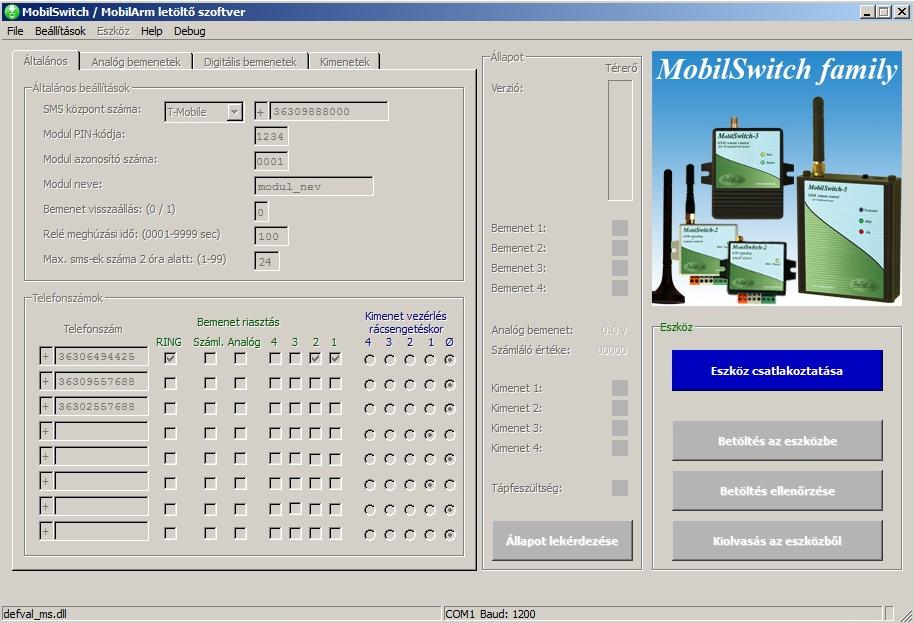The width and height of the screenshot is (914, 623).
Task: Click the COM1 Baud: 1200 status text
Action: [x=490, y=614]
